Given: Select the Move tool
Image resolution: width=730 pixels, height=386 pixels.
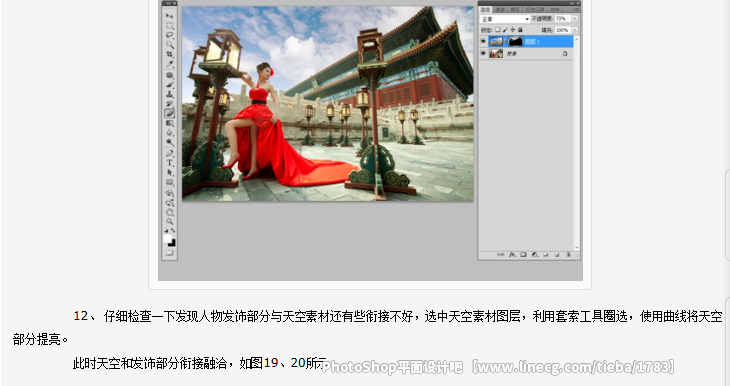Looking at the screenshot, I should 169,15.
